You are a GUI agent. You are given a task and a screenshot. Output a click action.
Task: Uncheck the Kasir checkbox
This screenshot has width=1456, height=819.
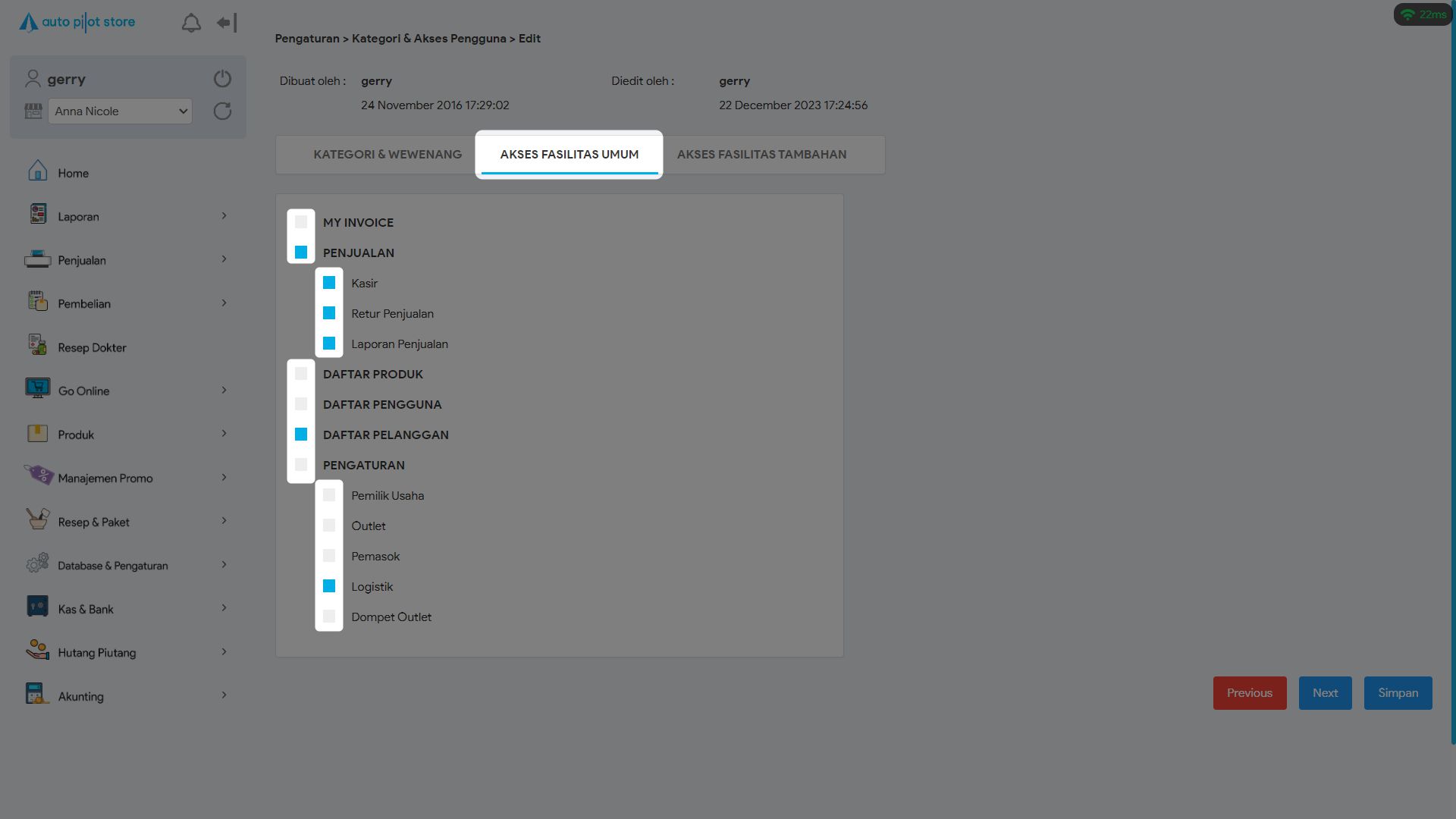tap(329, 283)
